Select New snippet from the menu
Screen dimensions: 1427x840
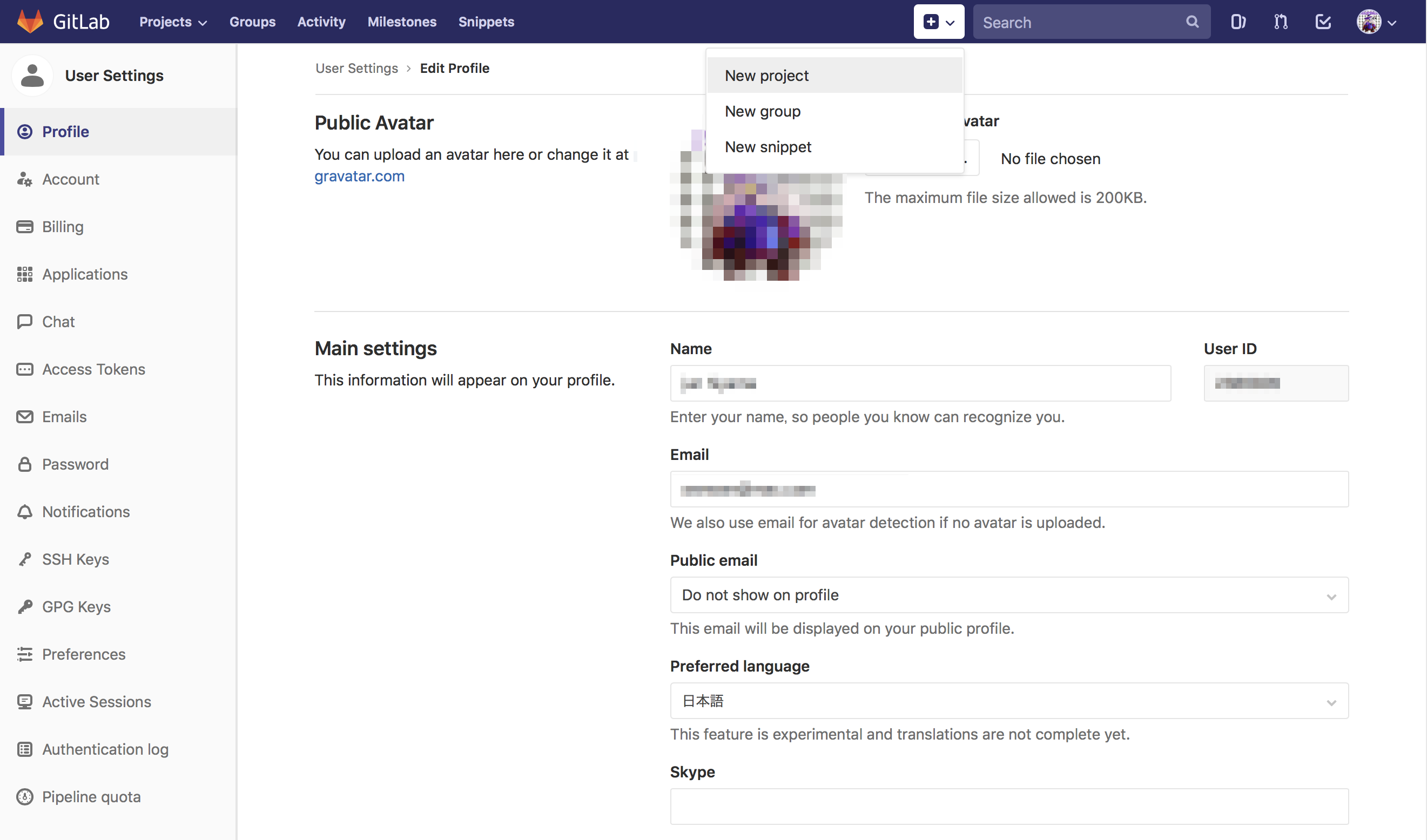click(x=768, y=147)
